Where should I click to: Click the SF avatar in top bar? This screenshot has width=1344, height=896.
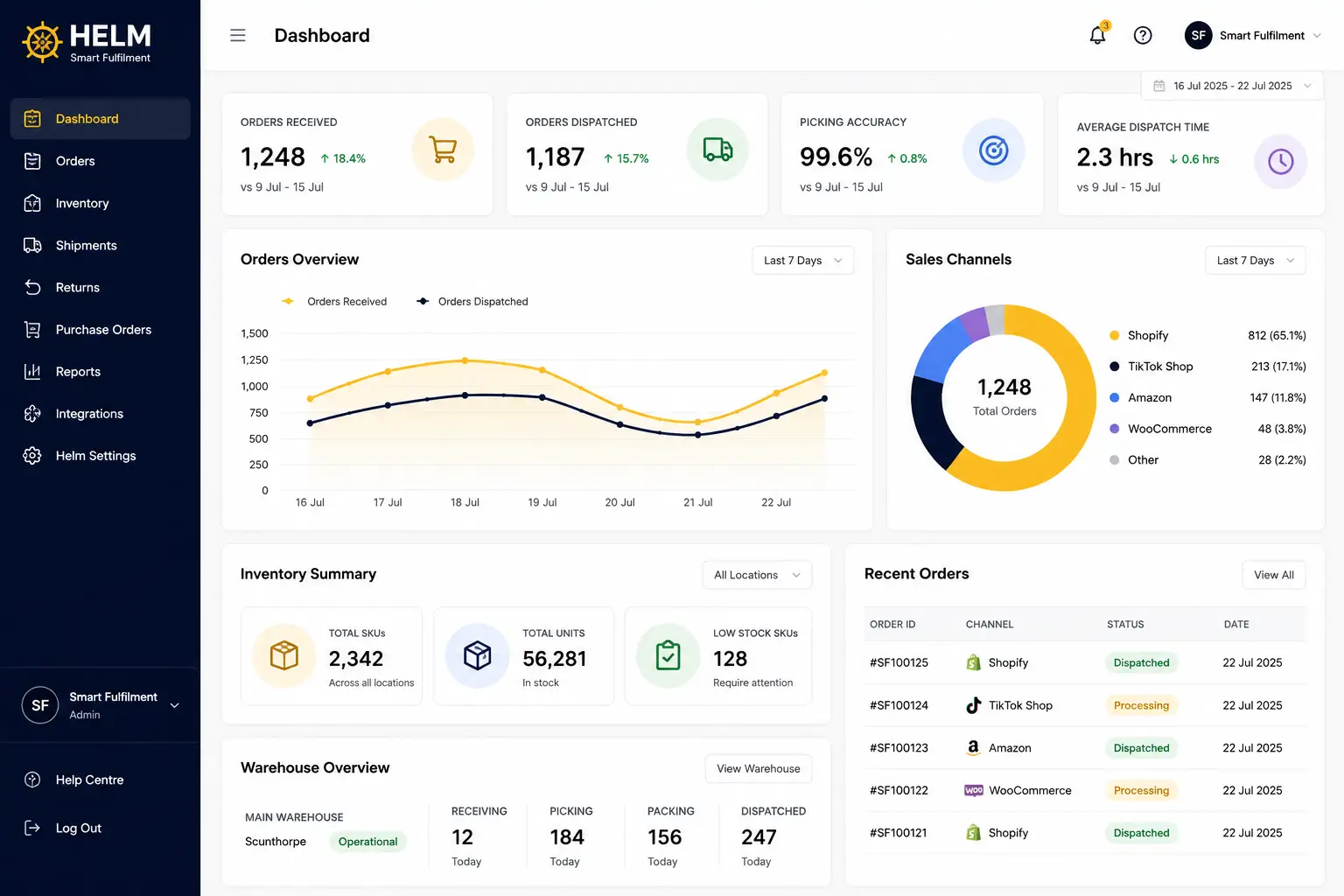[x=1199, y=35]
